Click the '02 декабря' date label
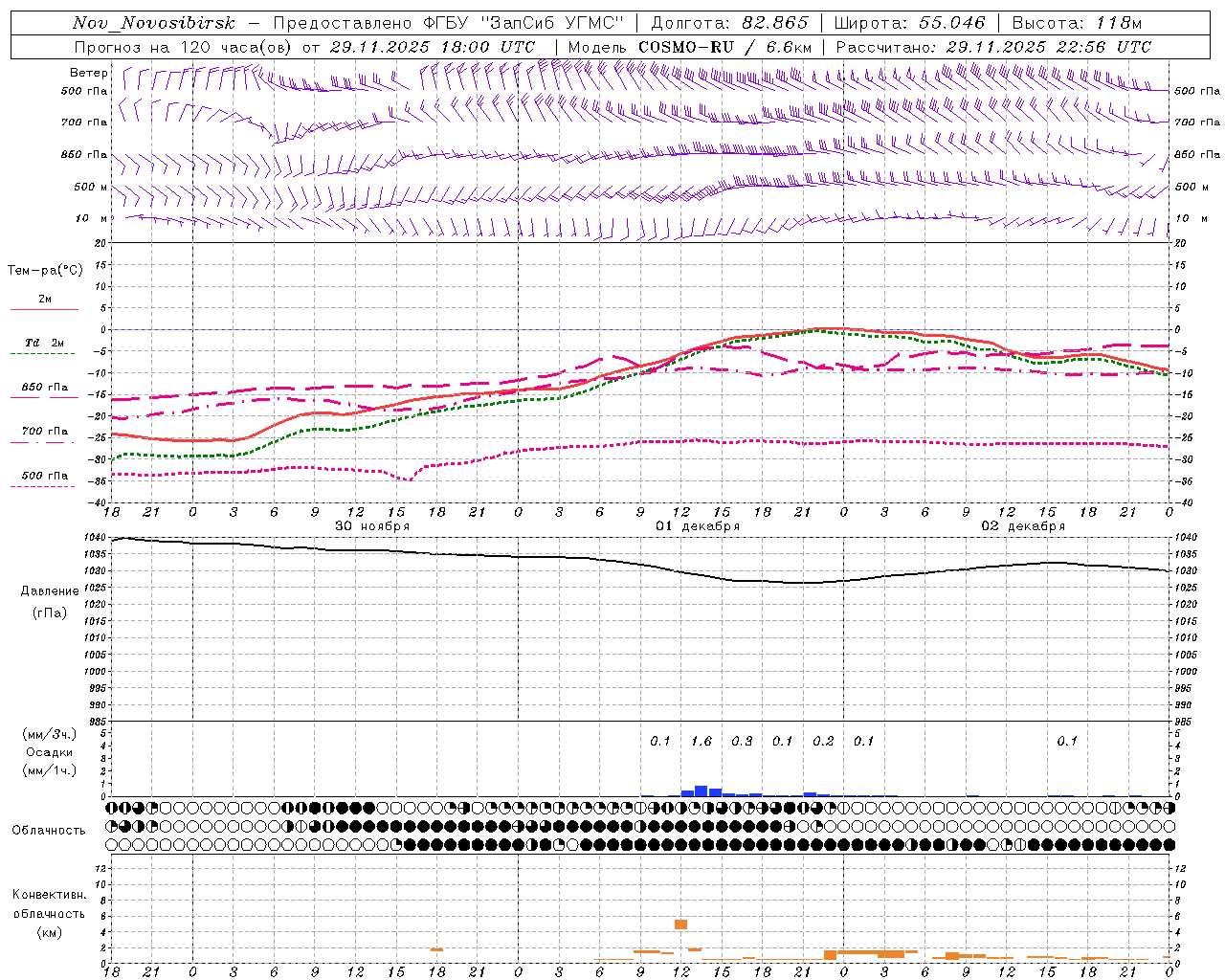 coord(1023,526)
